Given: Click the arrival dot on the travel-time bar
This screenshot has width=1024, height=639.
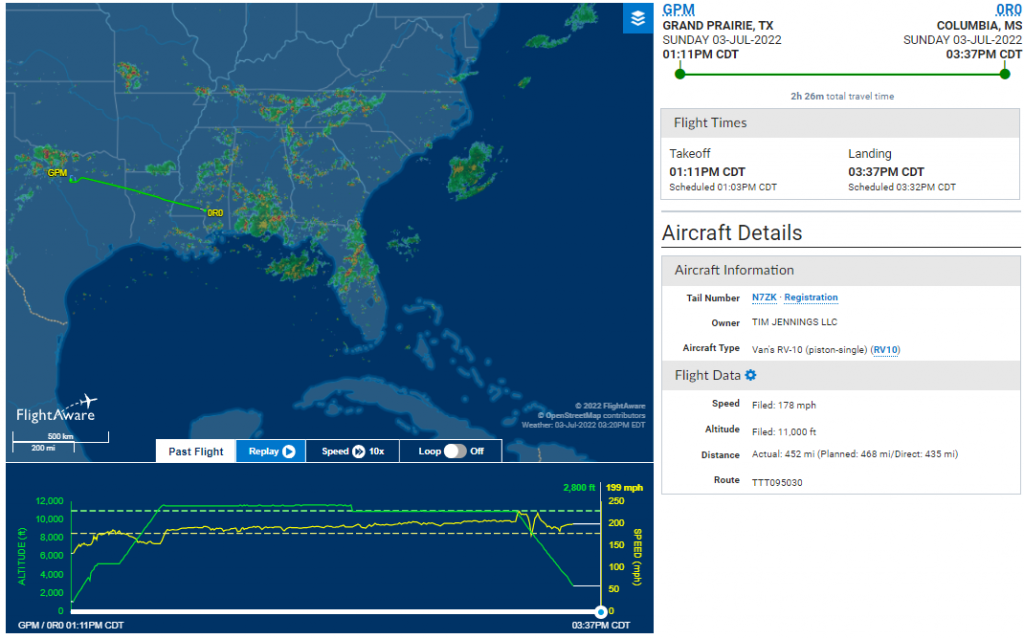Looking at the screenshot, I should tap(1004, 73).
